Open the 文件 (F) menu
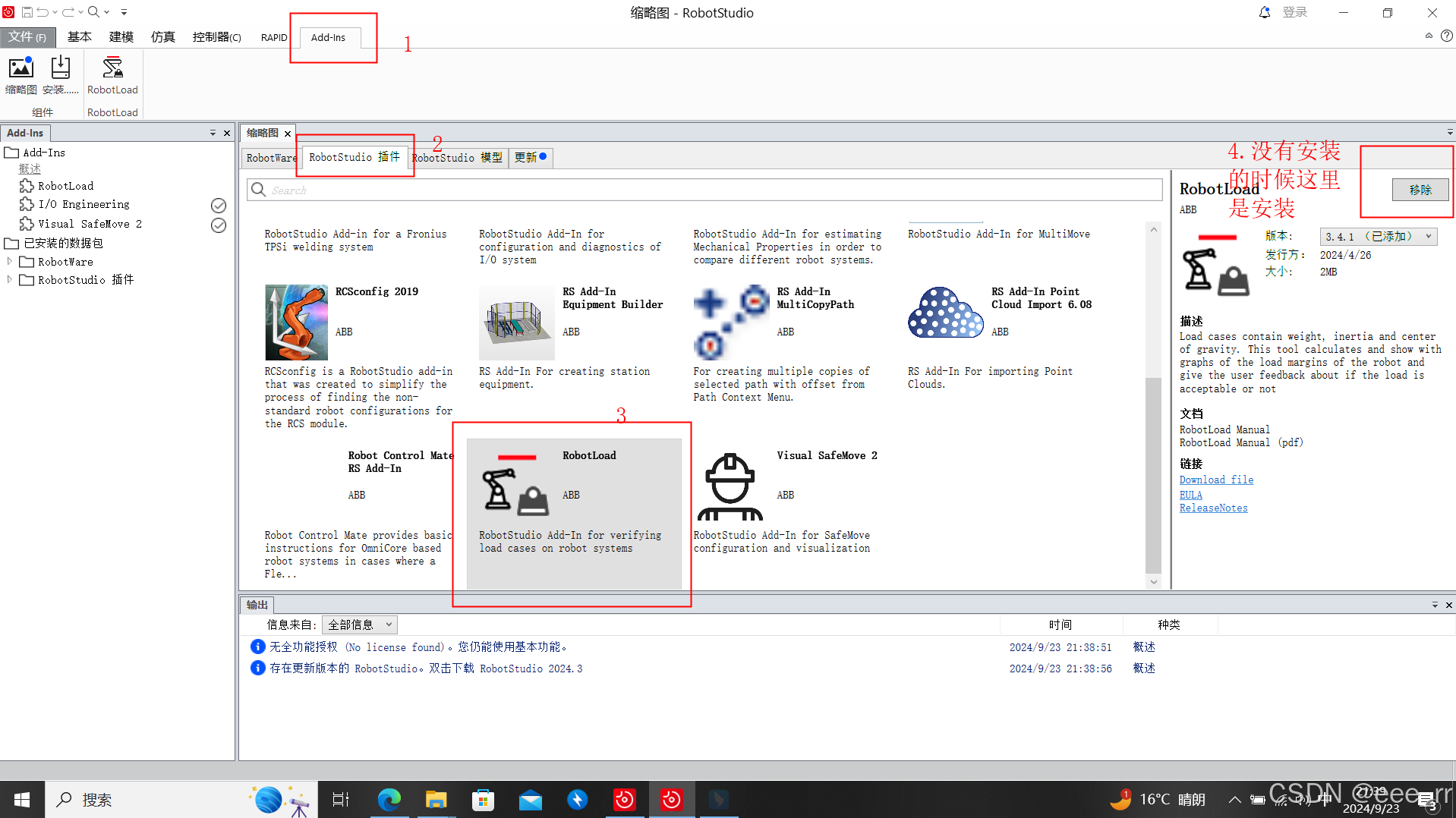 [27, 36]
